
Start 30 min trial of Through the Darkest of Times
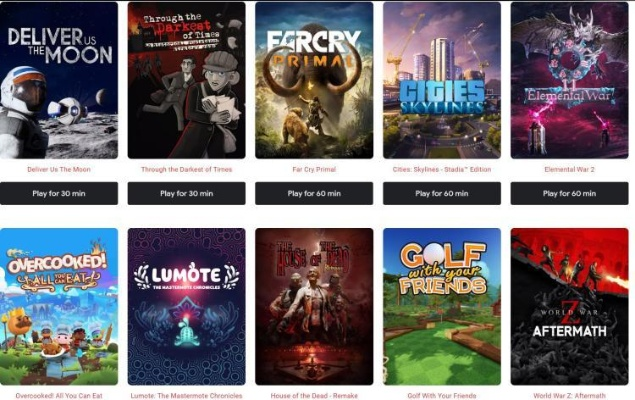(186, 194)
